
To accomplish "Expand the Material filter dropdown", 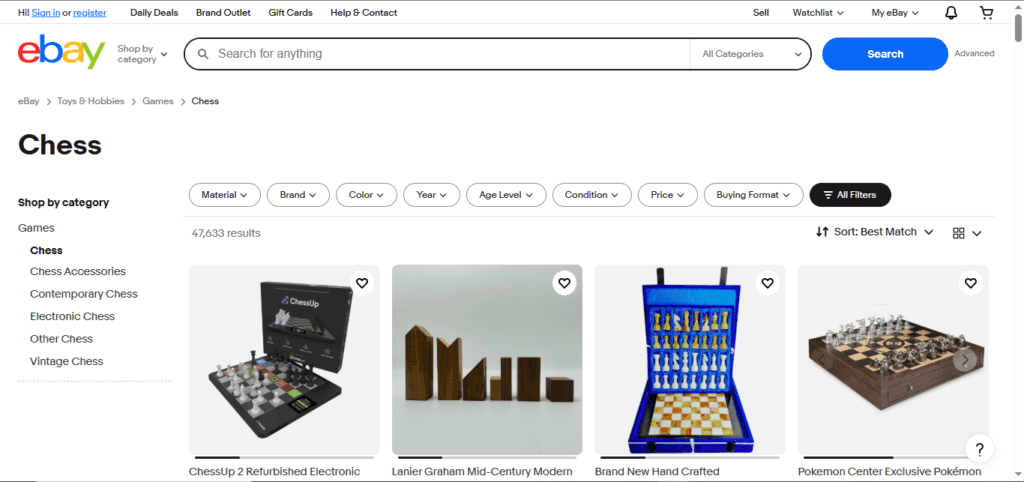I will pos(224,195).
